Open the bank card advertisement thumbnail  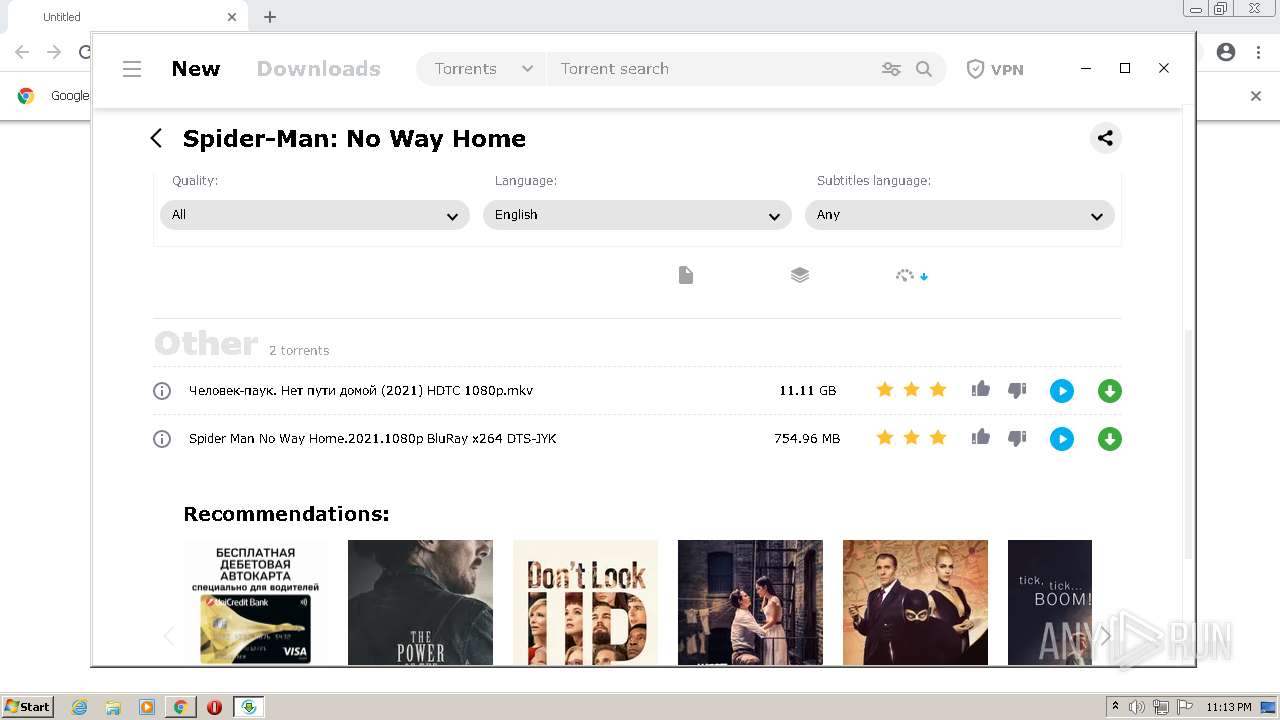click(x=256, y=602)
